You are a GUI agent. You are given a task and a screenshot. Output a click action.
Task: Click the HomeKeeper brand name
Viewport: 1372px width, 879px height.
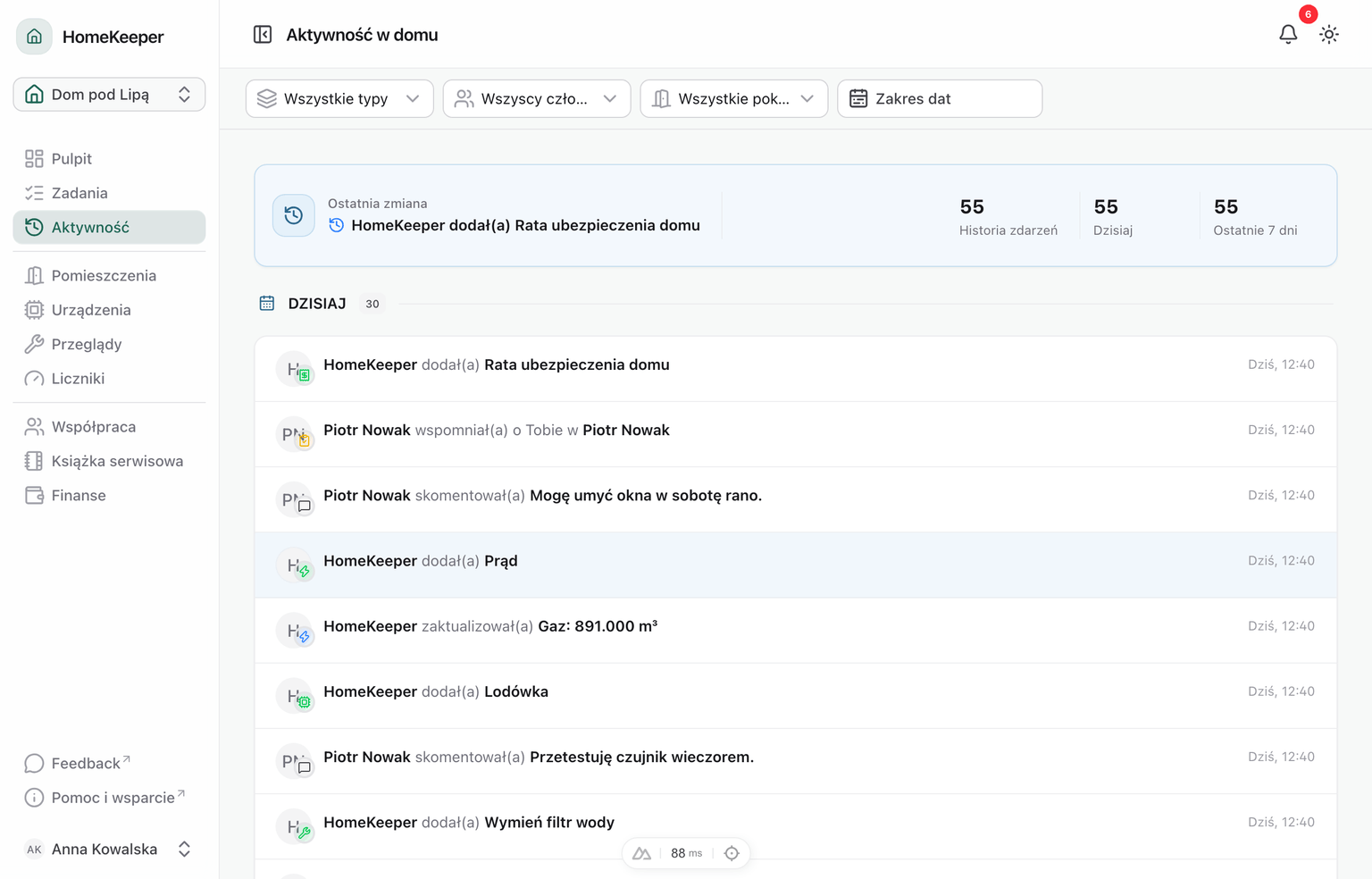pyautogui.click(x=113, y=37)
